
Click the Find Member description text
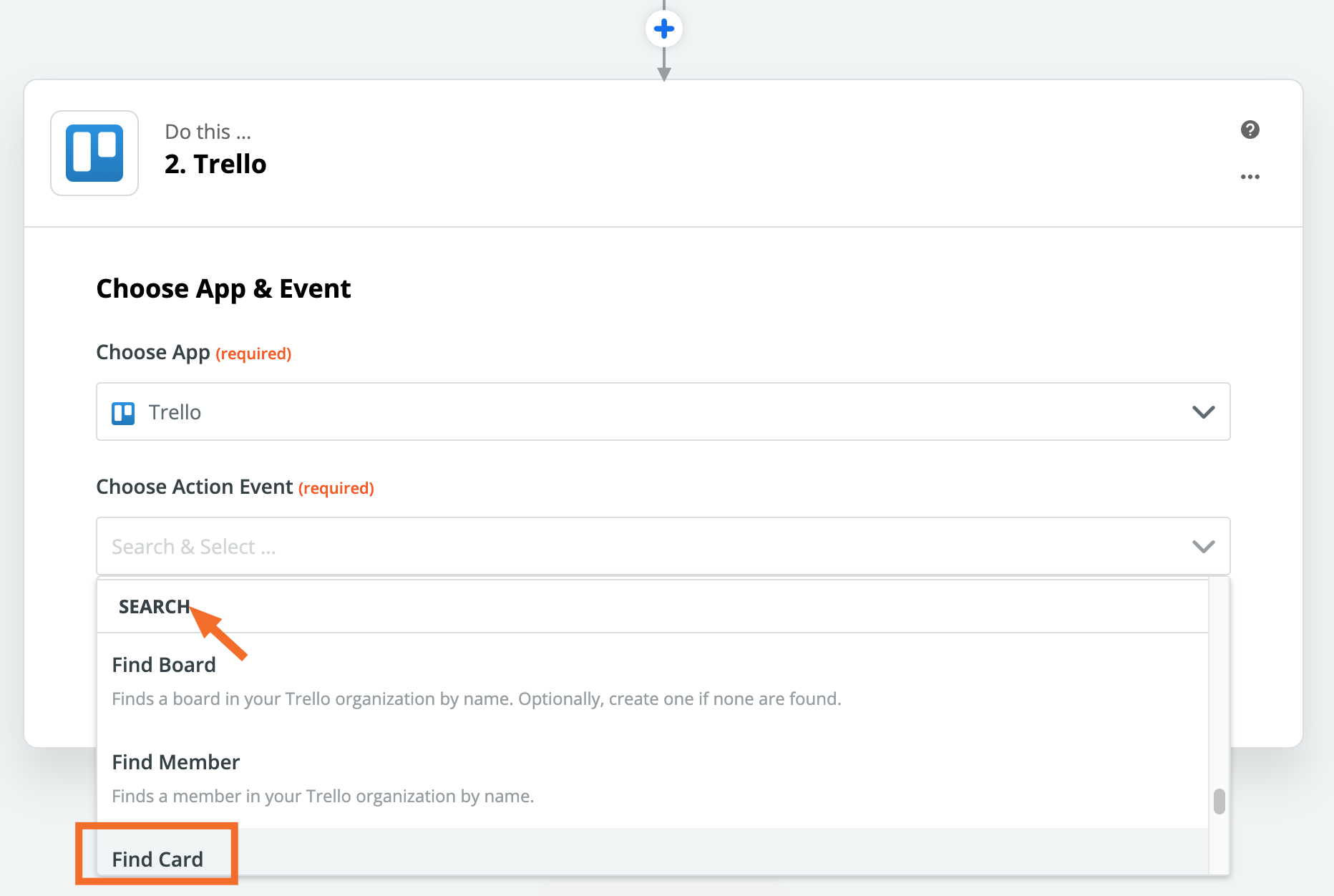click(323, 796)
